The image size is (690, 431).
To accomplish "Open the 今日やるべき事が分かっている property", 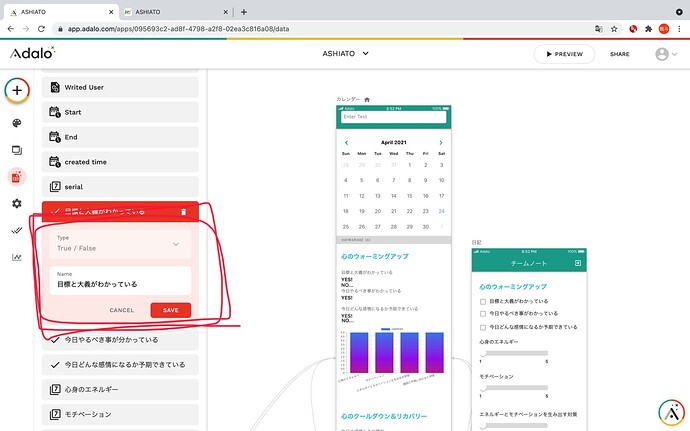I will click(x=120, y=340).
